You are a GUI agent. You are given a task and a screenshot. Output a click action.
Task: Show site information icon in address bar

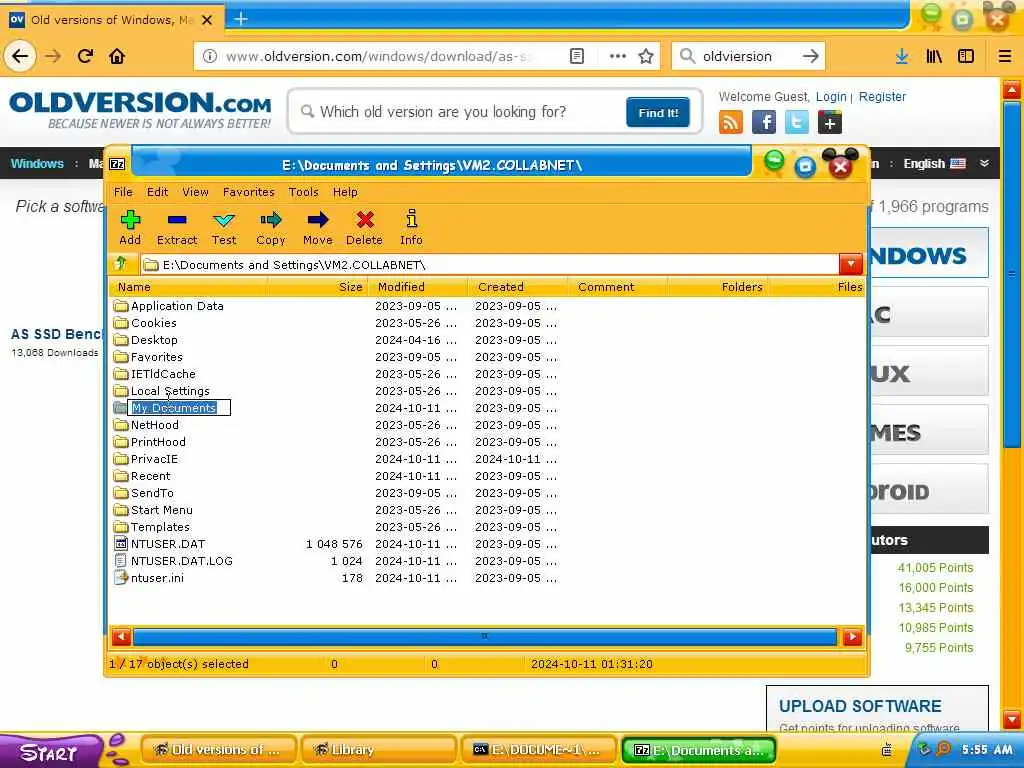pyautogui.click(x=210, y=56)
